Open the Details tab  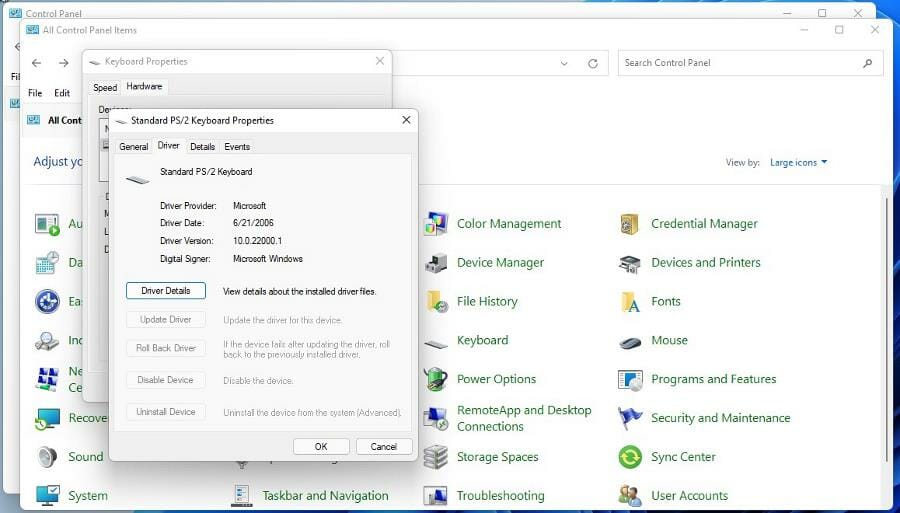pyautogui.click(x=203, y=147)
